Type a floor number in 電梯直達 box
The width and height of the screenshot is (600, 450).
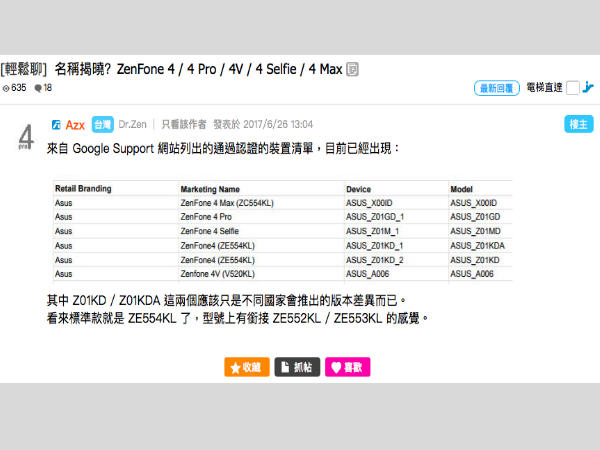572,88
